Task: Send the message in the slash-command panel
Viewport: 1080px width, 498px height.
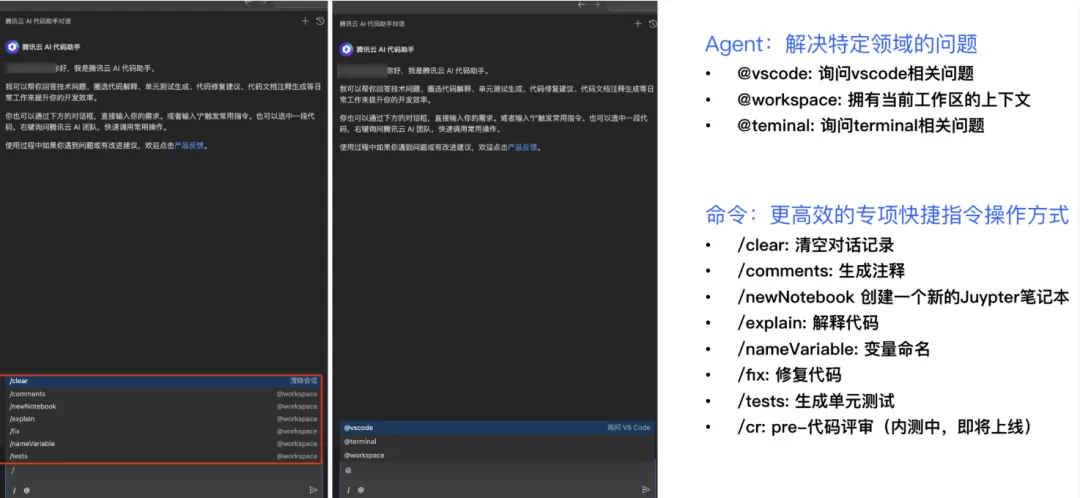Action: (x=313, y=490)
